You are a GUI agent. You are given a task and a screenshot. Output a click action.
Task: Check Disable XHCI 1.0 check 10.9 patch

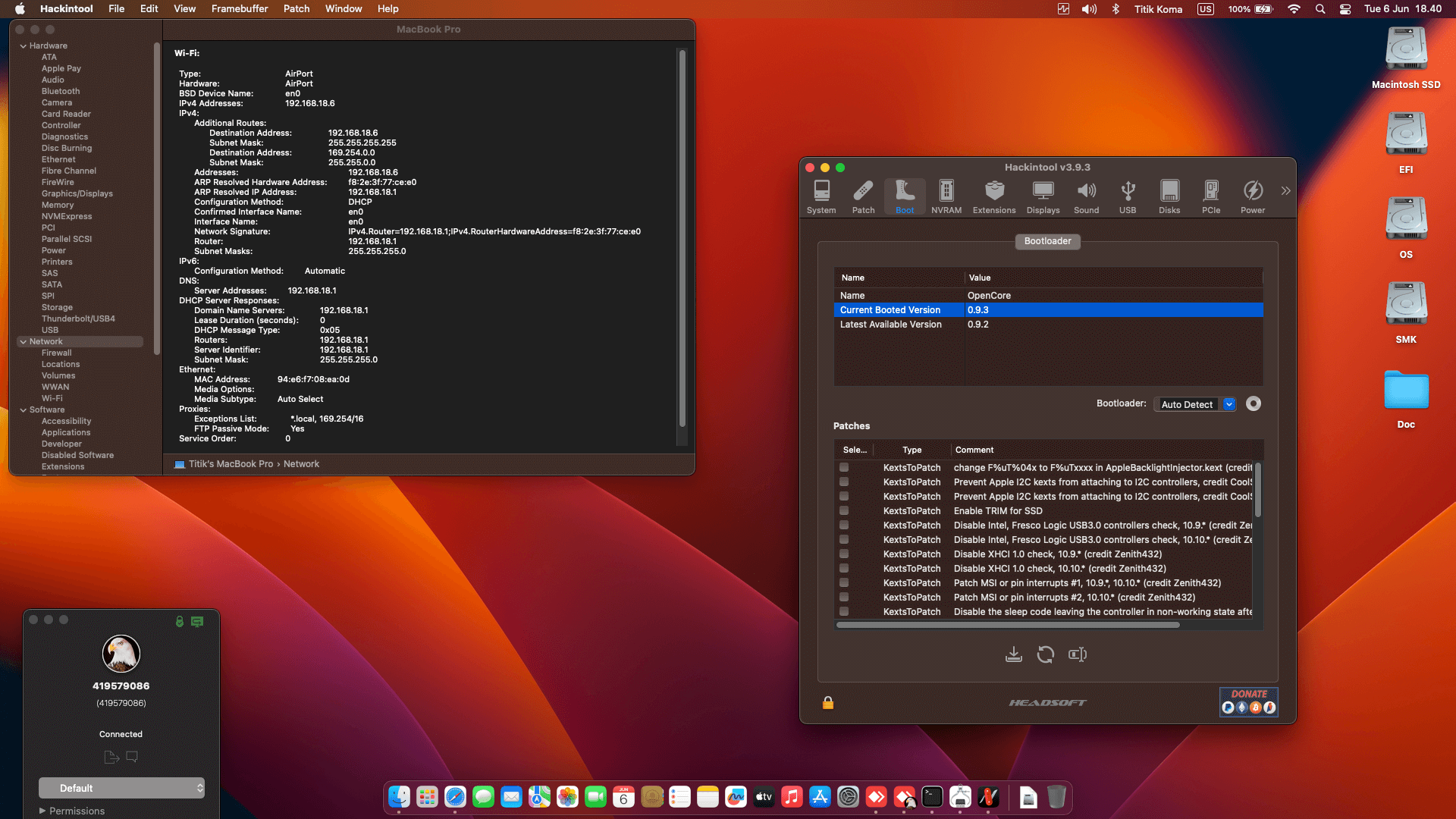point(844,554)
